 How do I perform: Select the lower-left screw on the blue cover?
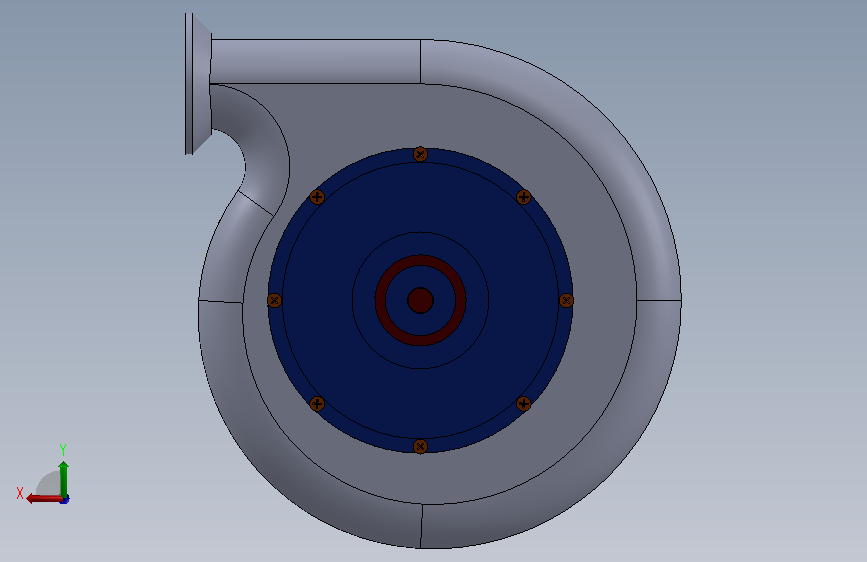pos(317,404)
